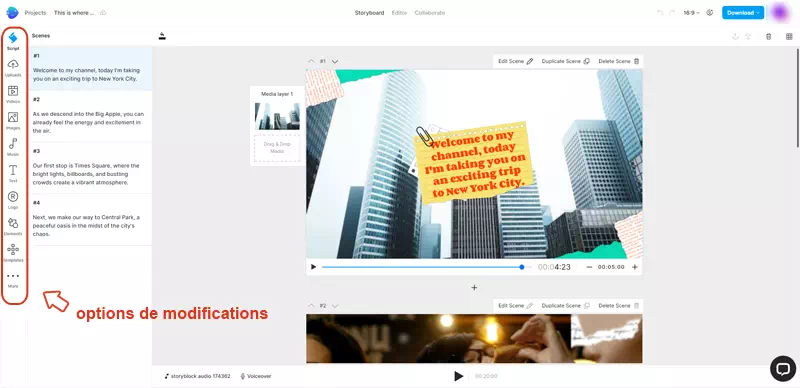Open the Voiceover option
The width and height of the screenshot is (800, 388).
tap(256, 376)
